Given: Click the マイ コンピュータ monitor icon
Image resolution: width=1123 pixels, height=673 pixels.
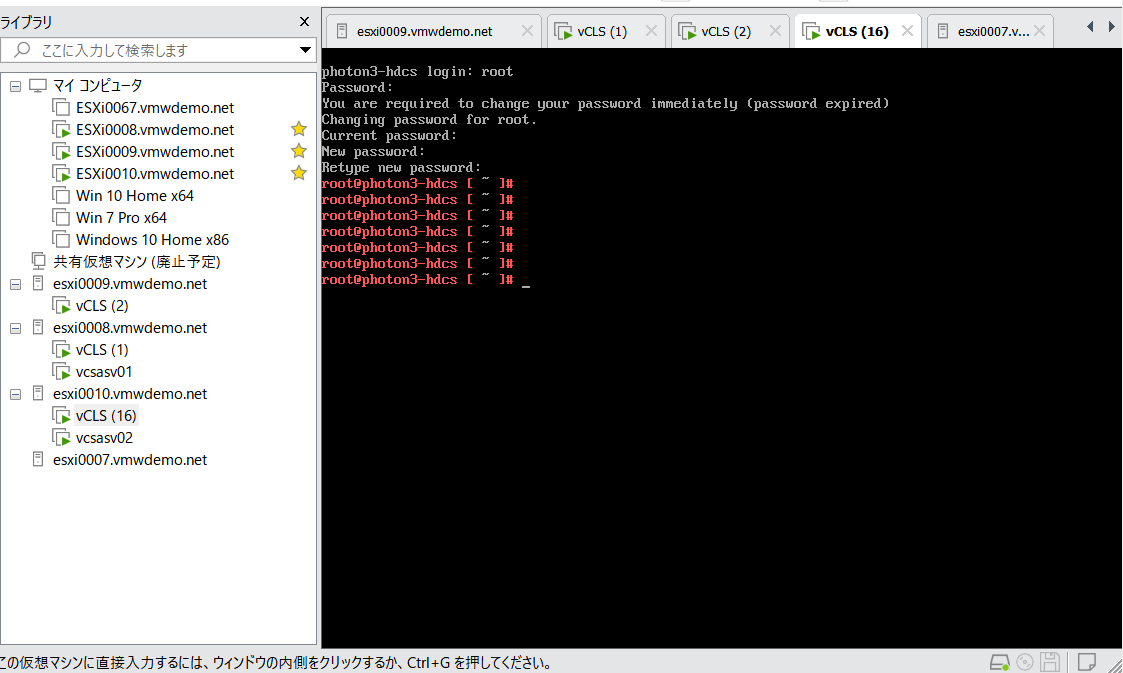Looking at the screenshot, I should pyautogui.click(x=38, y=86).
